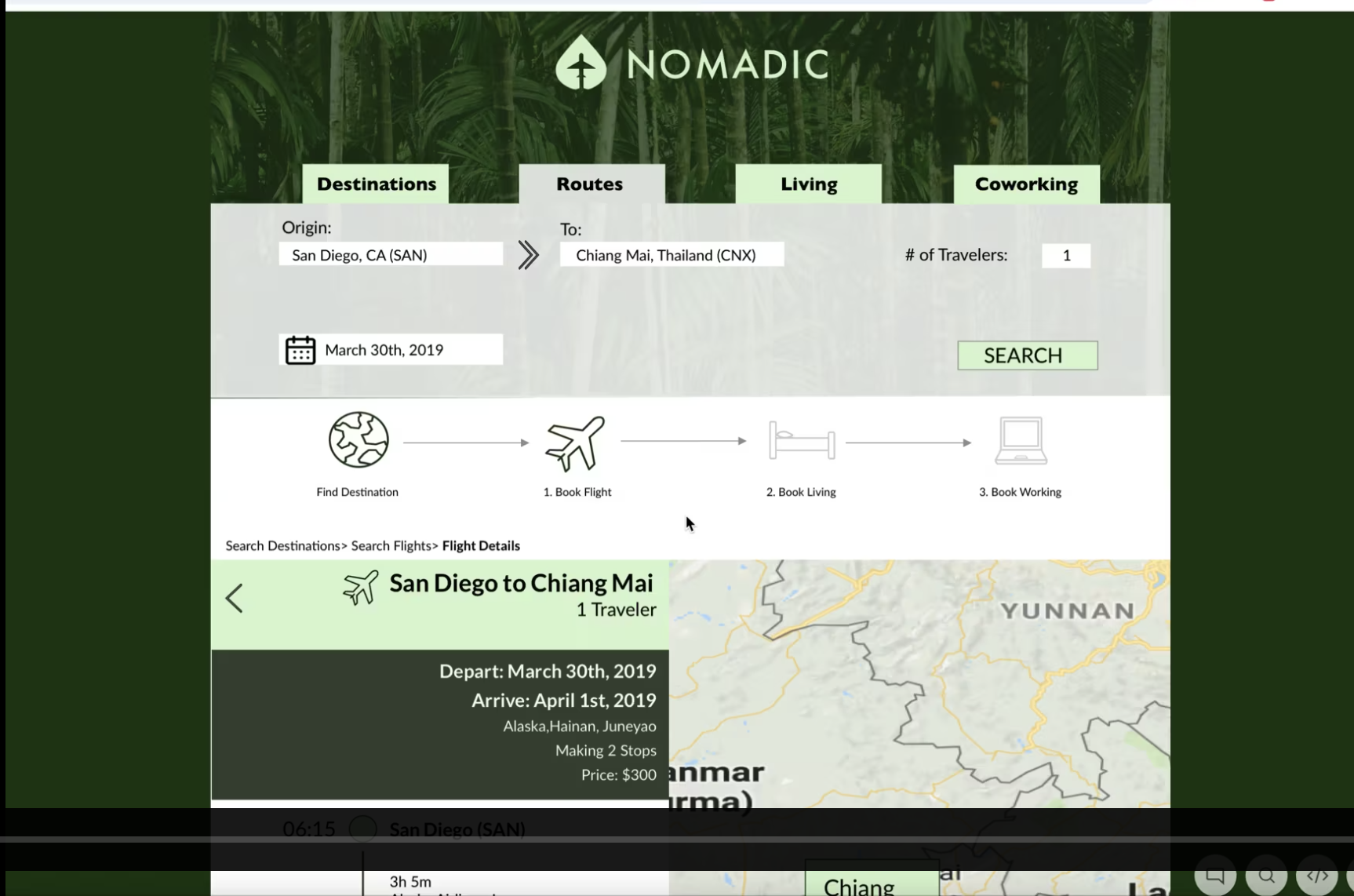Viewport: 1354px width, 896px height.
Task: Click the Price: $300 text
Action: [618, 775]
